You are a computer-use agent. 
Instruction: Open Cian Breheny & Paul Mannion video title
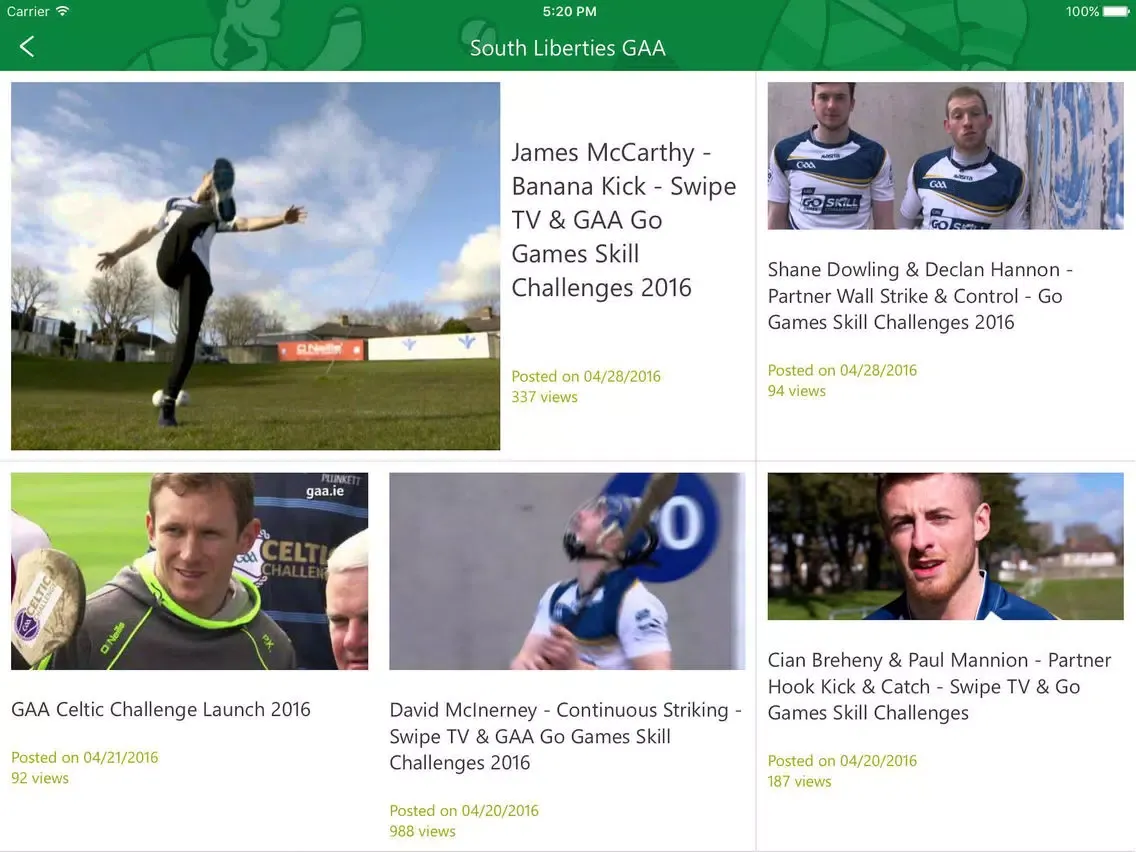[x=939, y=686]
